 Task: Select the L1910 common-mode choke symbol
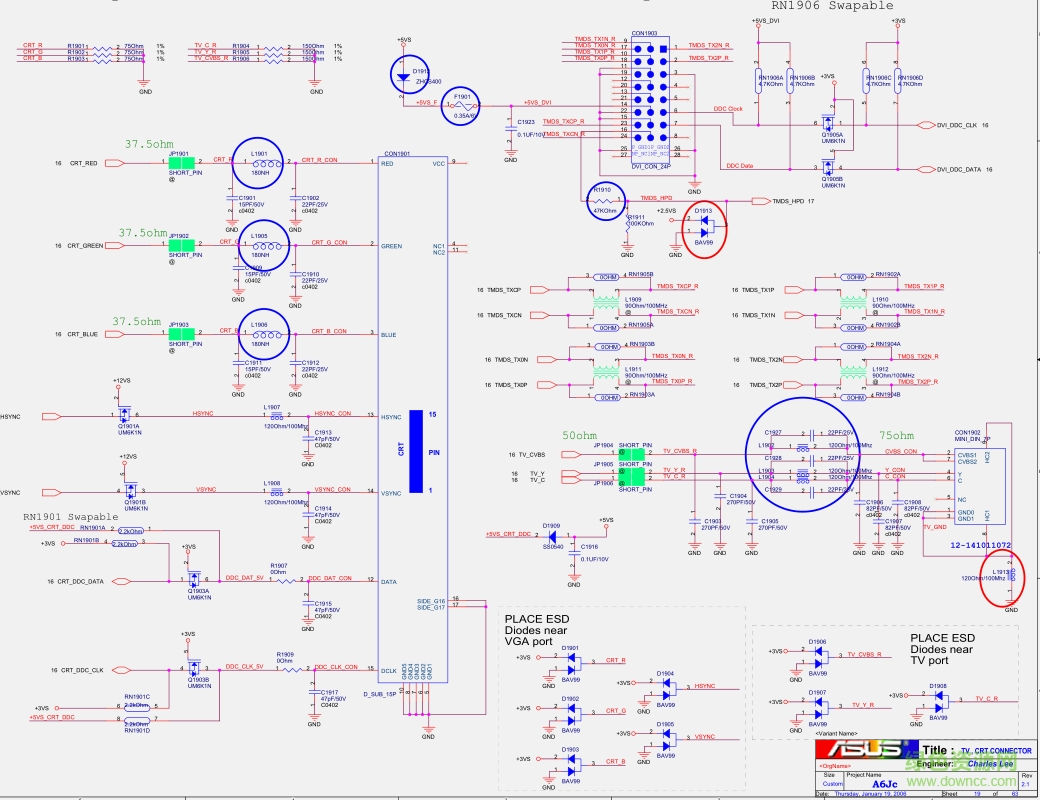(x=853, y=302)
